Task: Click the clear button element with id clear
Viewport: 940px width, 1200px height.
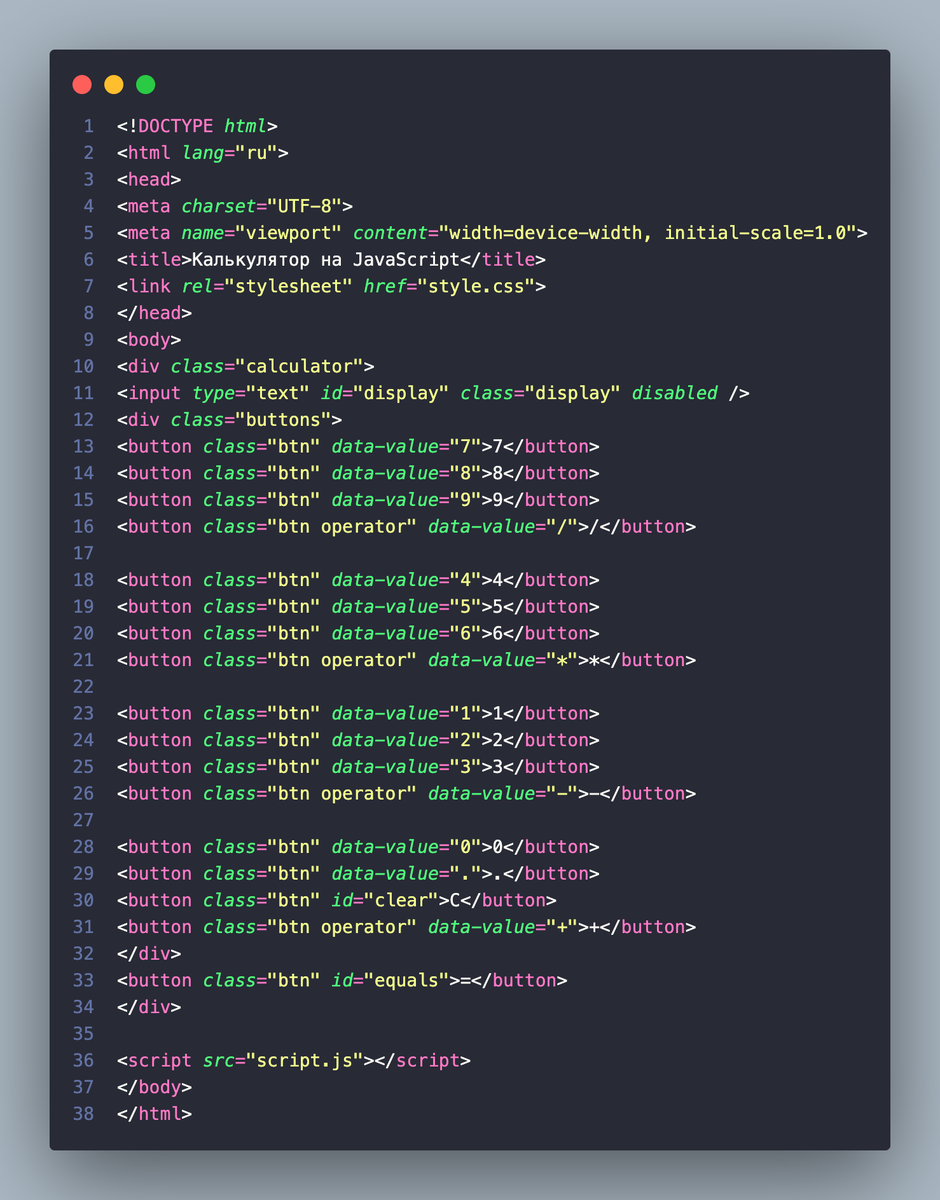Action: [x=340, y=900]
